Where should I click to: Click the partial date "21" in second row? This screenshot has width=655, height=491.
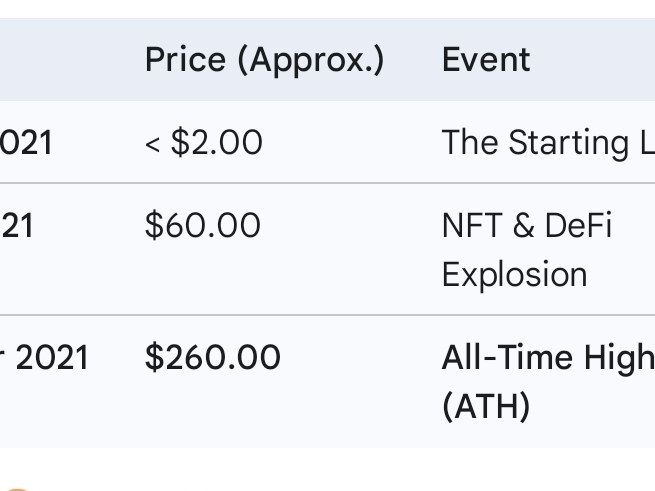tap(17, 226)
